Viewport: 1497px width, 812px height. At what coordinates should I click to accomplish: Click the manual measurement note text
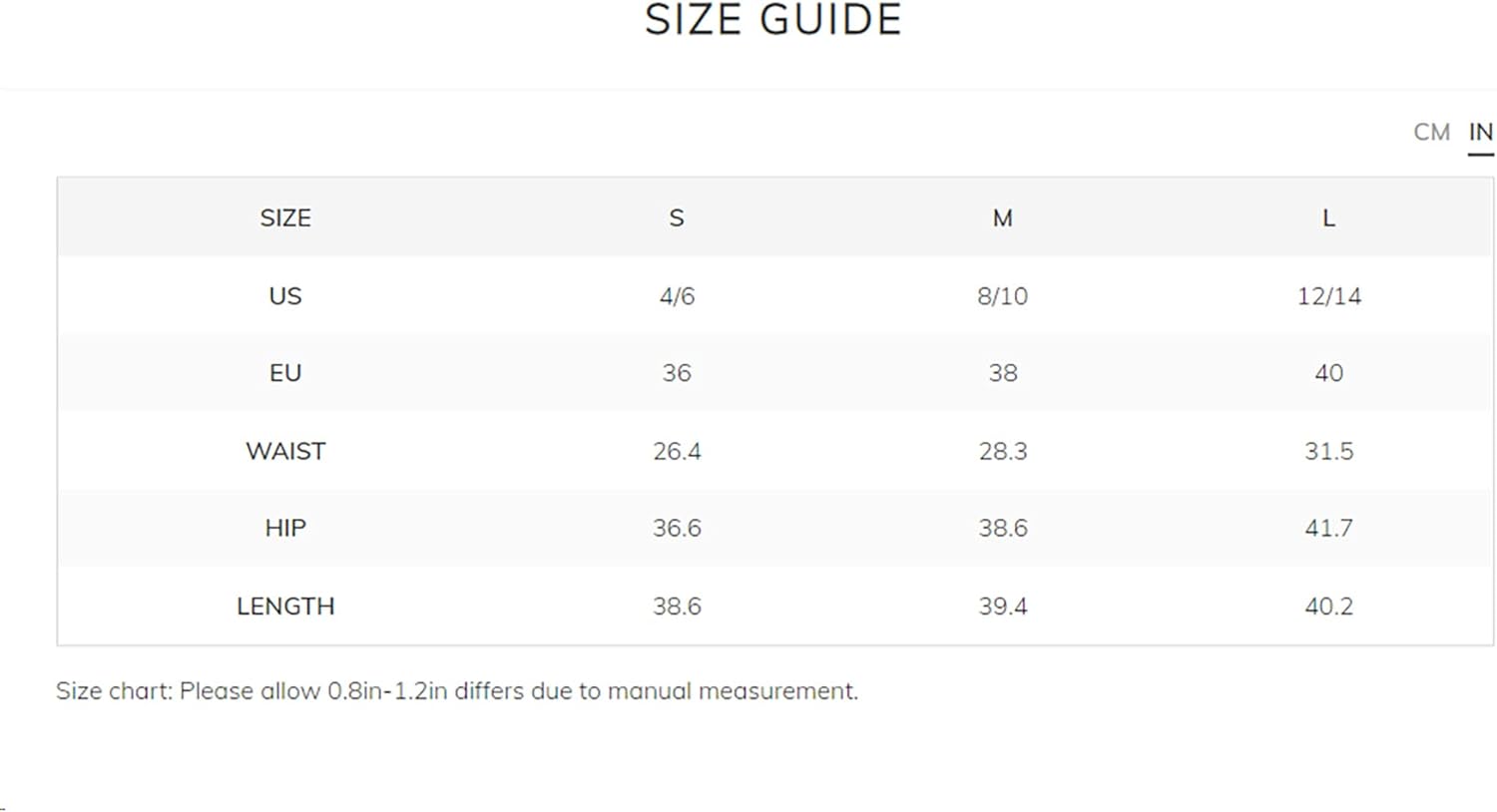pos(457,690)
